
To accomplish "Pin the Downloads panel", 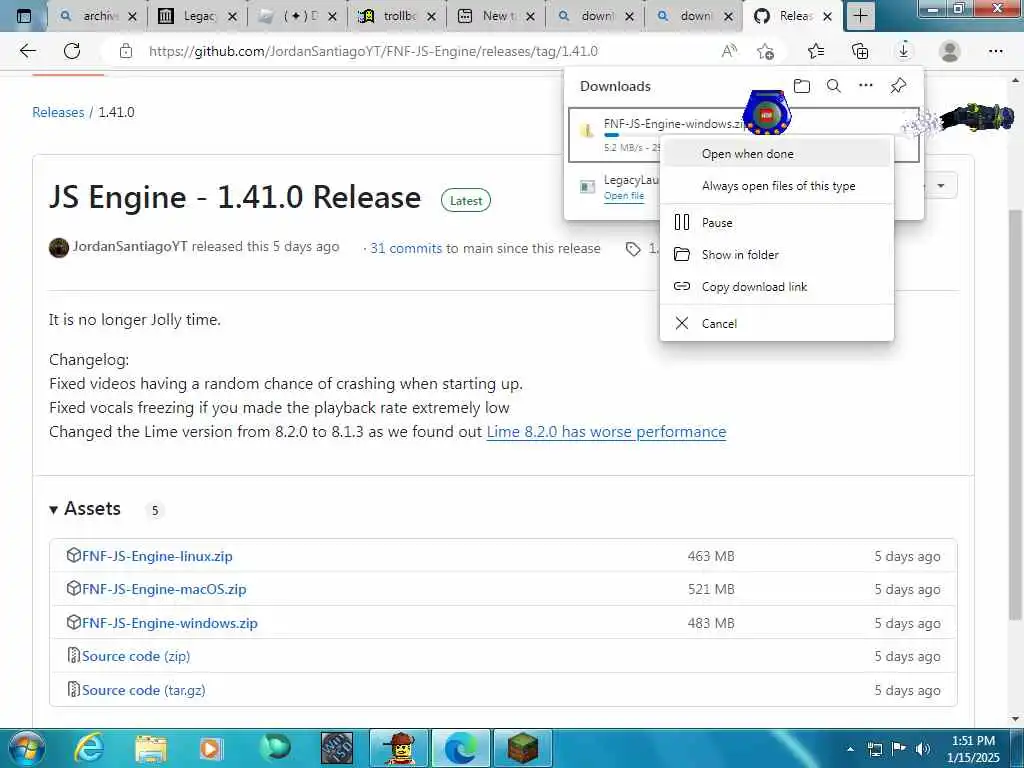I will click(898, 86).
